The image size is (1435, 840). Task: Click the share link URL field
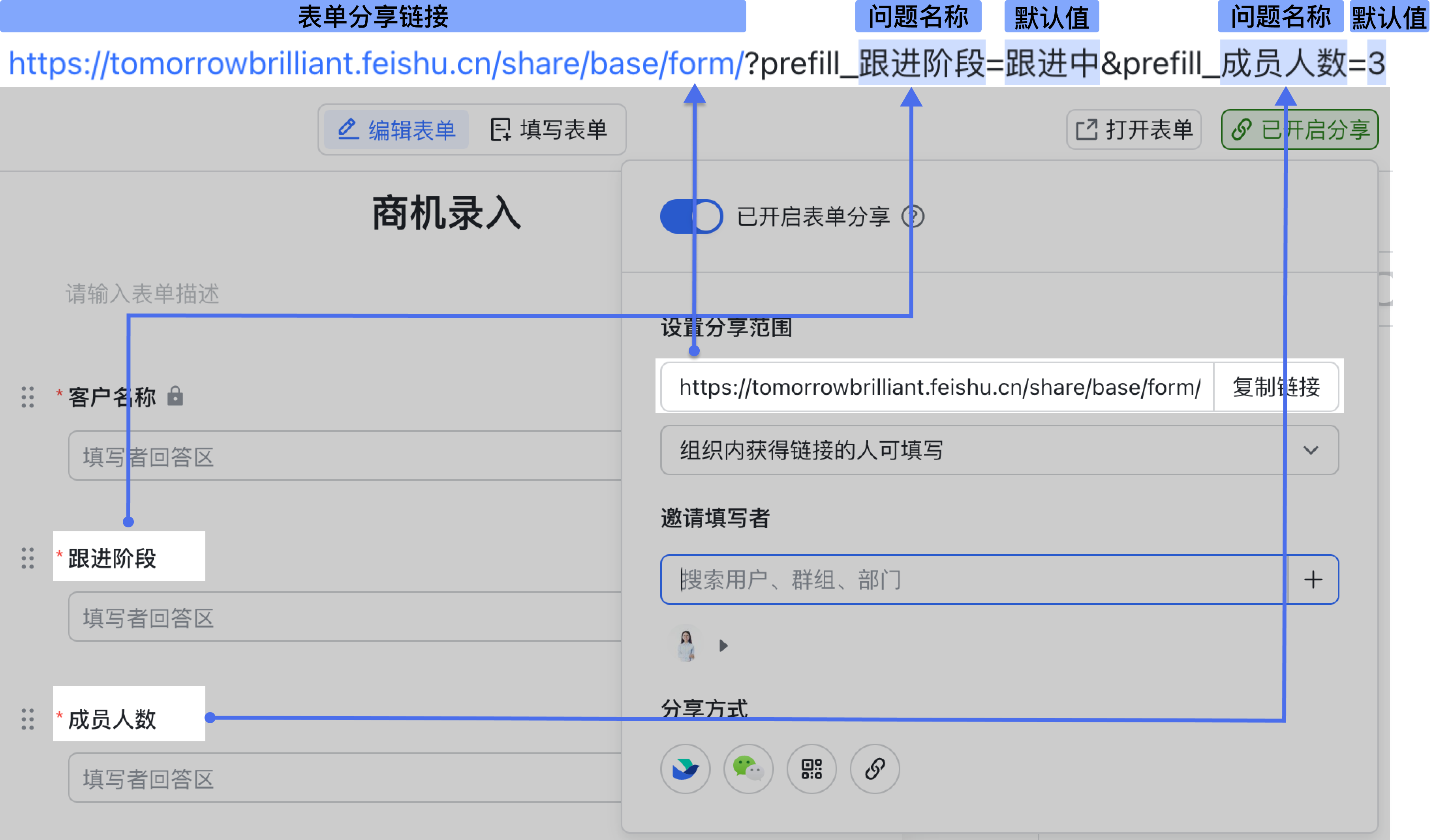(937, 387)
